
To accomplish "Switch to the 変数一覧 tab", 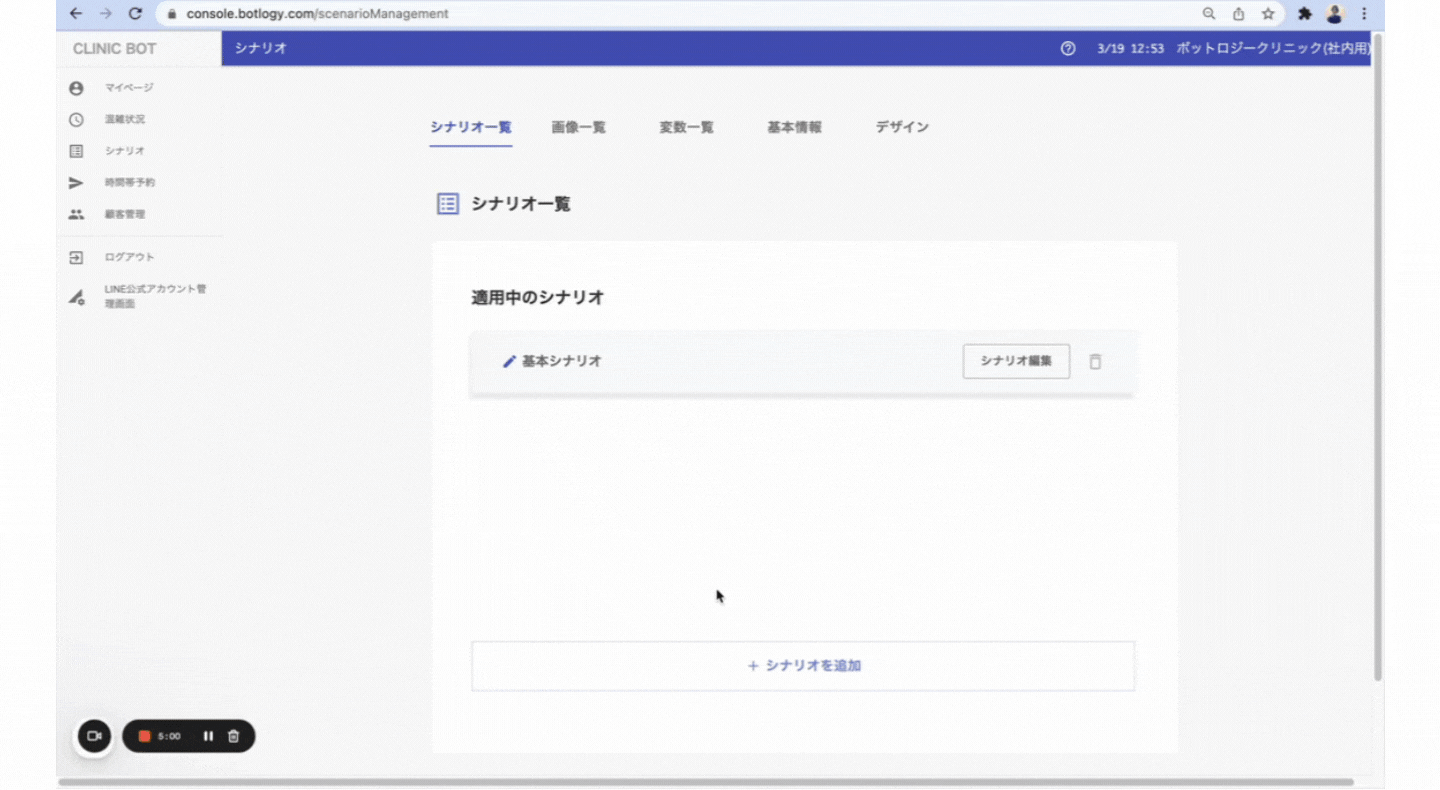I will click(x=686, y=127).
